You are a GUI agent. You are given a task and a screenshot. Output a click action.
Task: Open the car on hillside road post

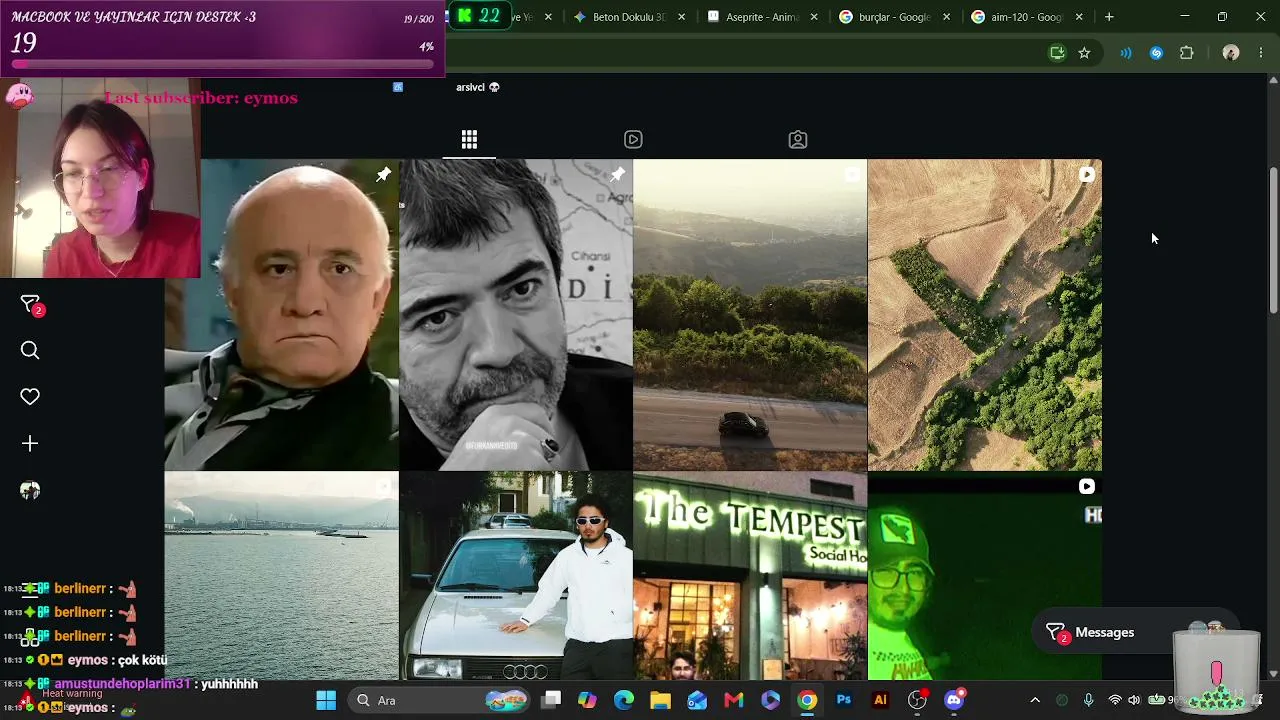(x=750, y=315)
